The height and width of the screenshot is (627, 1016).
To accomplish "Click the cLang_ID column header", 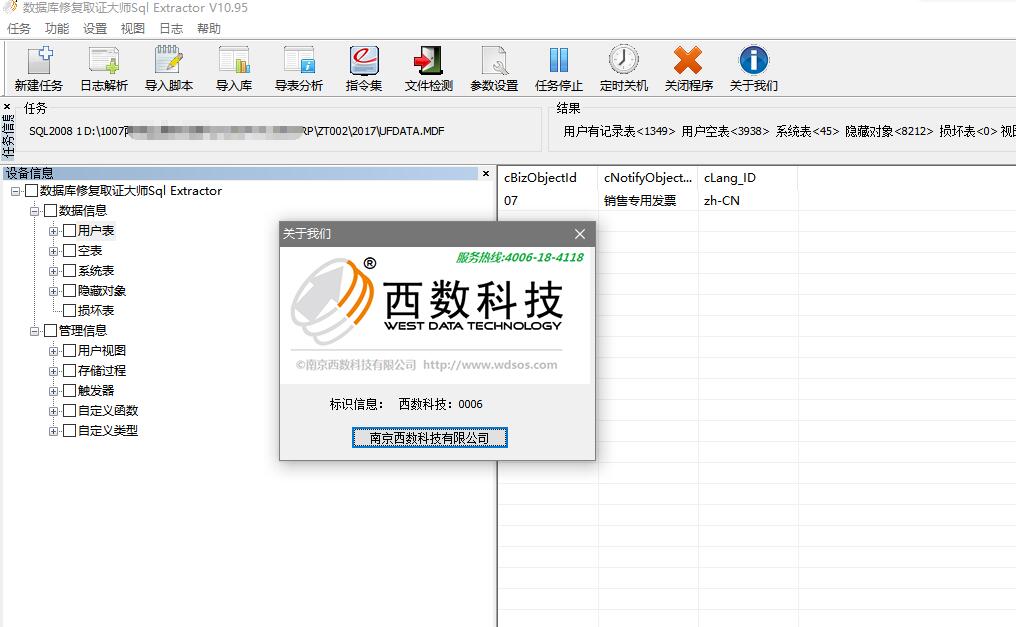I will [748, 177].
